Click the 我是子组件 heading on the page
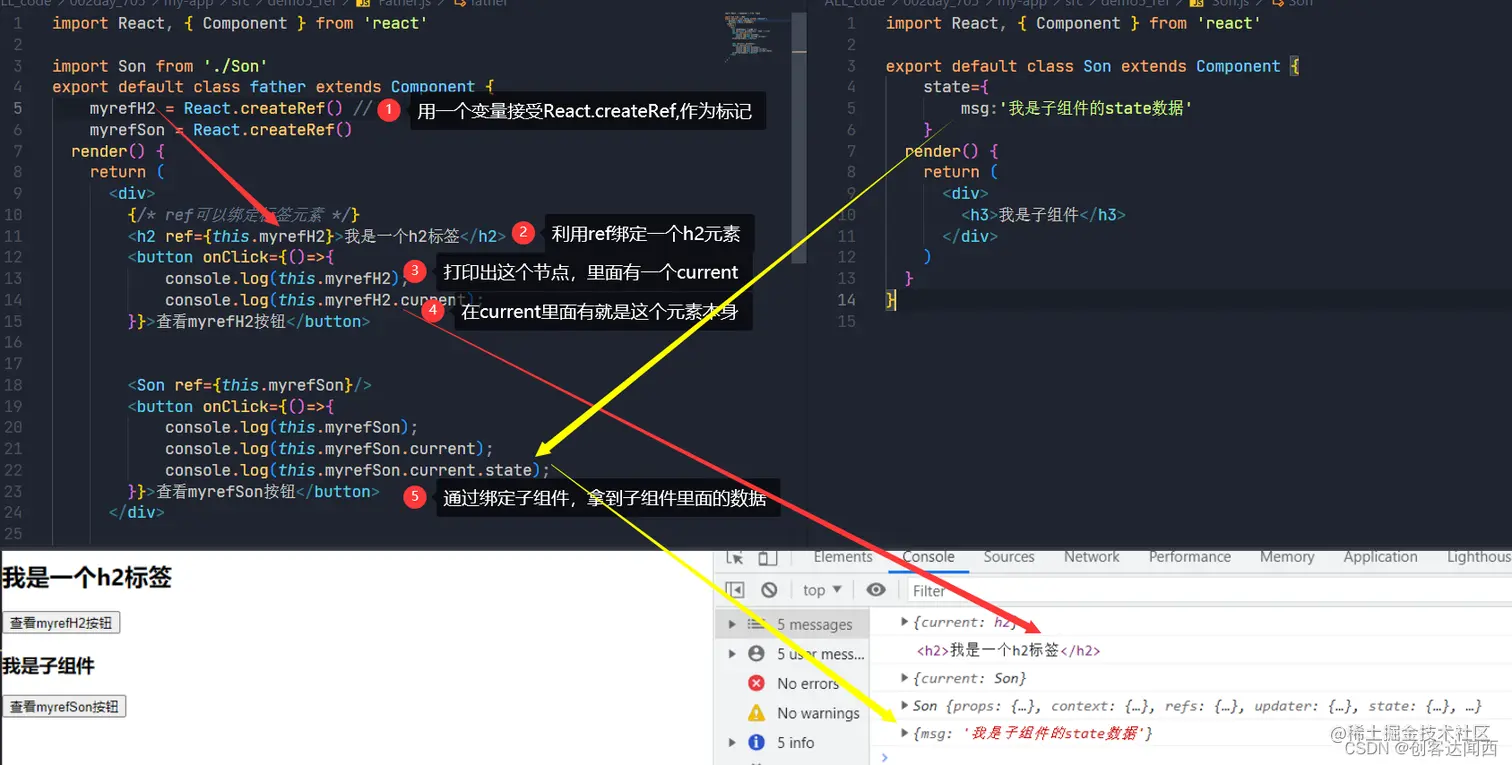The width and height of the screenshot is (1512, 765). point(48,665)
